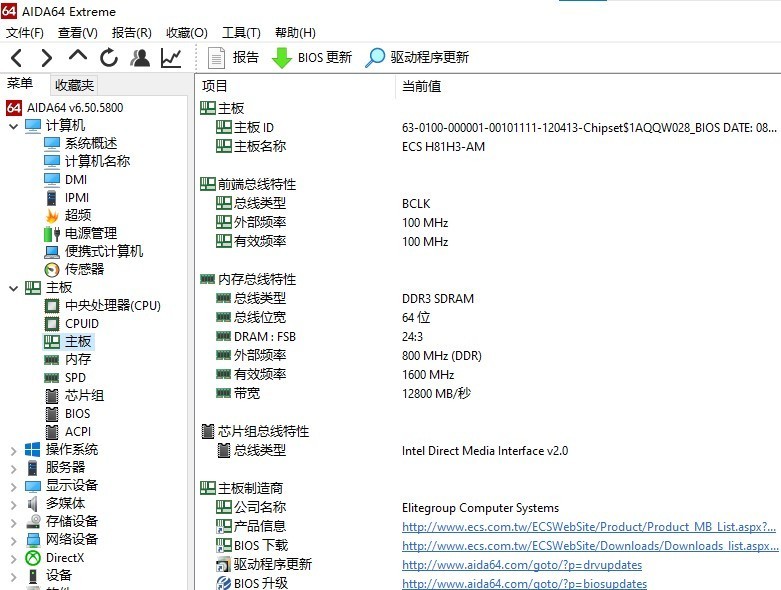
Task: Click the network icon for 网络设备
Action: tap(33, 540)
